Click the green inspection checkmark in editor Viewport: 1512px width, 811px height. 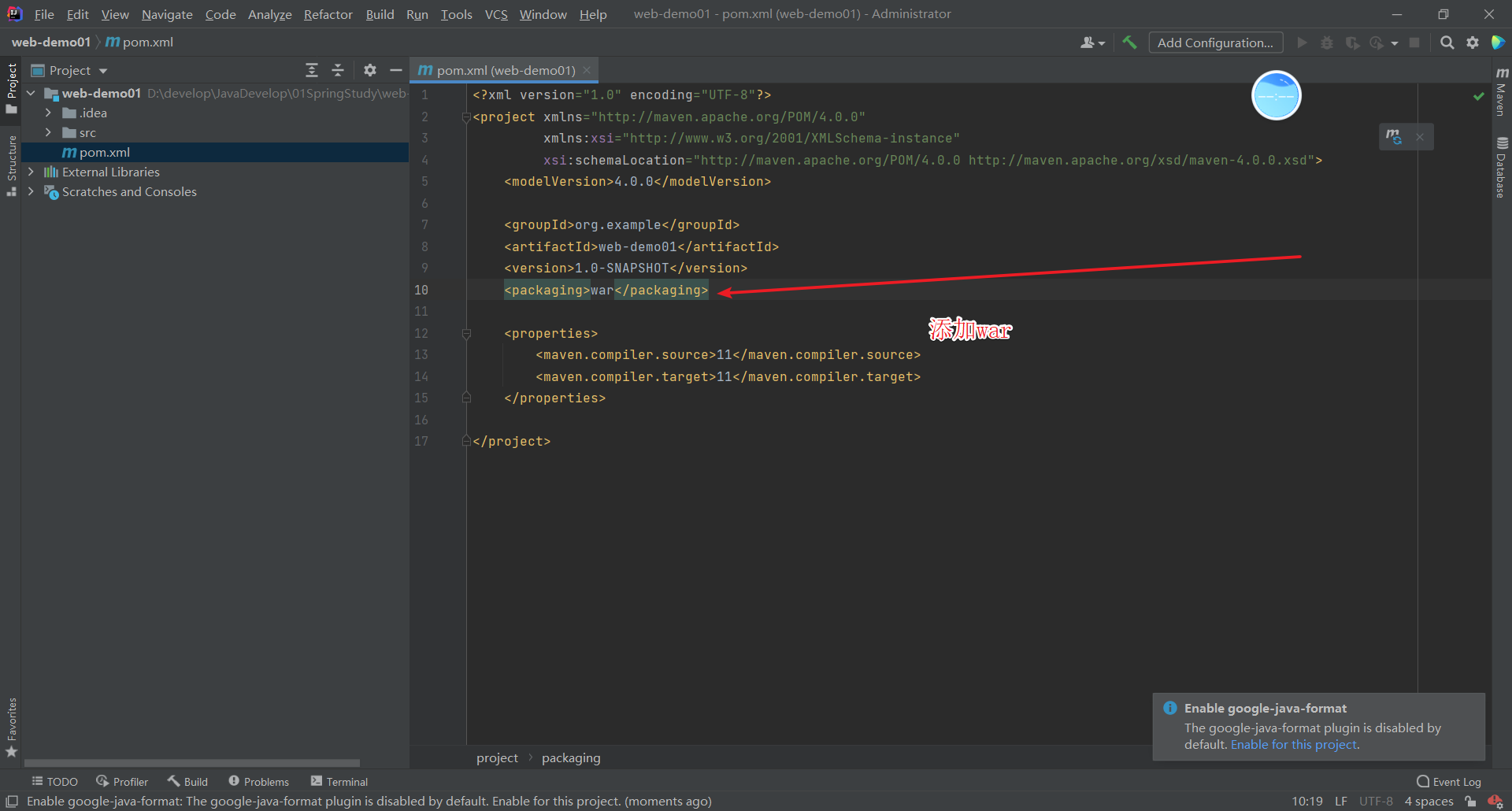pyautogui.click(x=1479, y=96)
